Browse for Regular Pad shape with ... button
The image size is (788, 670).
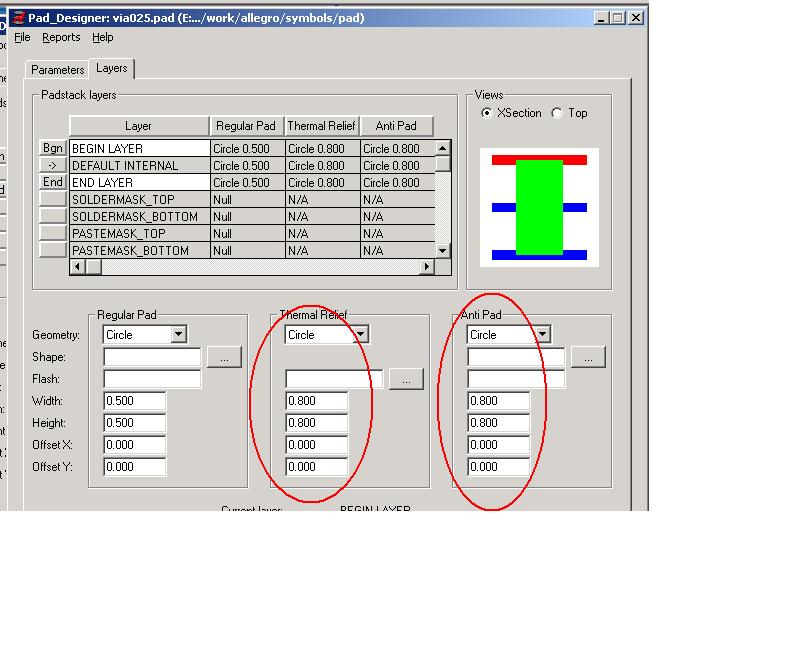224,357
